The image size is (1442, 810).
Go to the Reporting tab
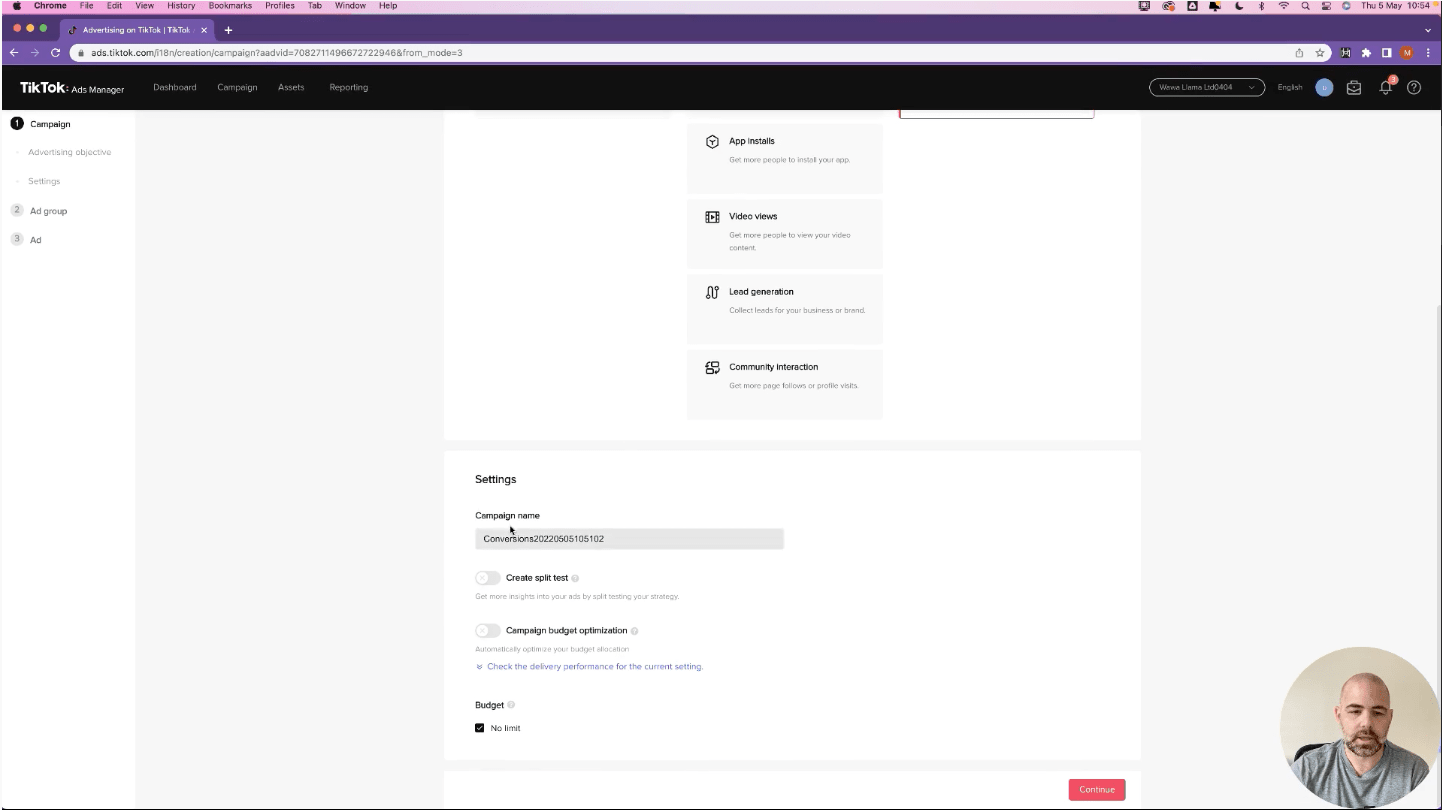click(x=348, y=88)
